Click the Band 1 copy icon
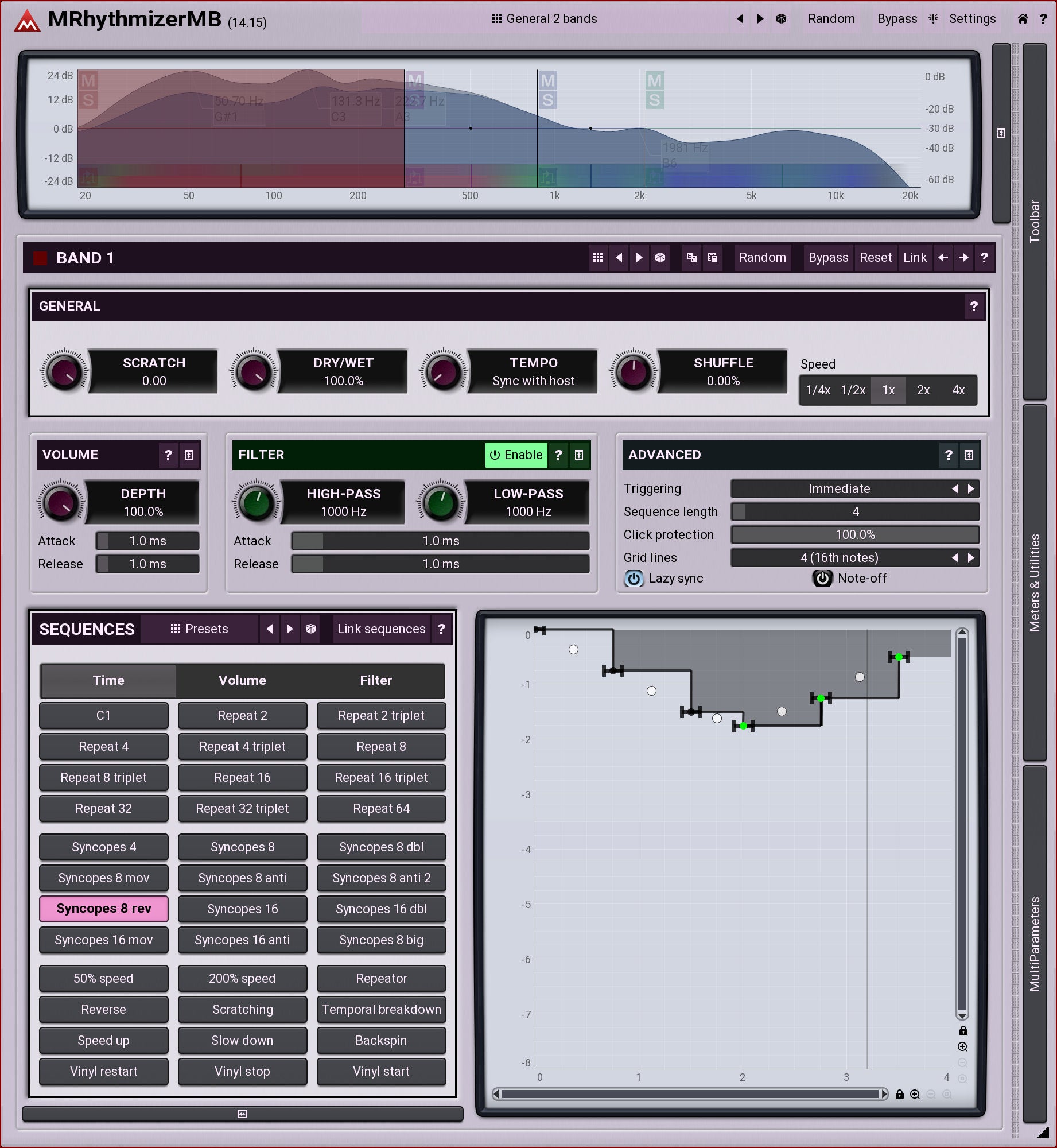The width and height of the screenshot is (1057, 1148). (691, 258)
